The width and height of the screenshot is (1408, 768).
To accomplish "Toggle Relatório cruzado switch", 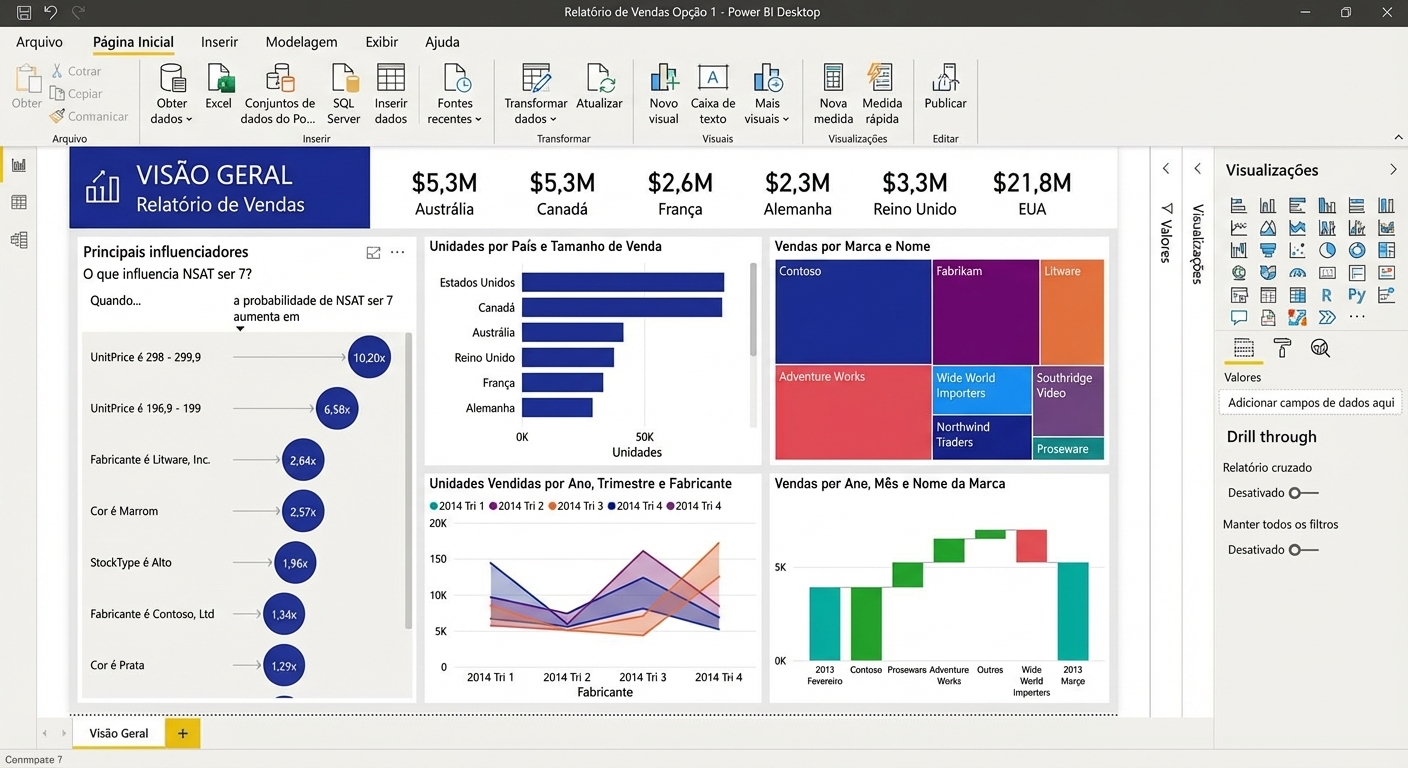I will coord(1303,493).
